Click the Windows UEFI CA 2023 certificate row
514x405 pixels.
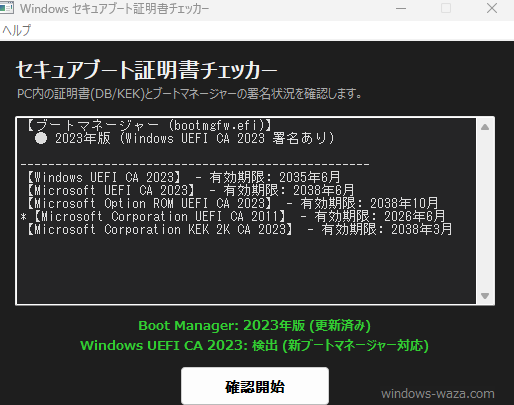coord(184,177)
